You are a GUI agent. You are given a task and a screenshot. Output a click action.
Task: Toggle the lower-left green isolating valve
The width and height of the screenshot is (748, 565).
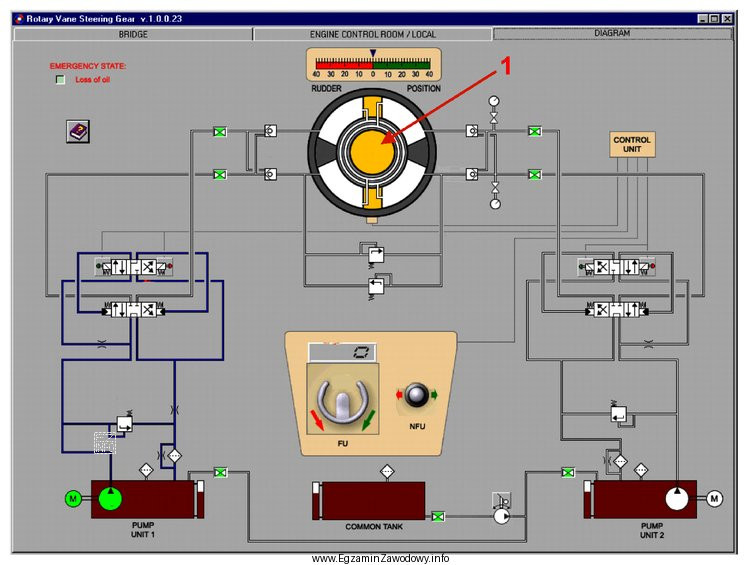pyautogui.click(x=219, y=175)
